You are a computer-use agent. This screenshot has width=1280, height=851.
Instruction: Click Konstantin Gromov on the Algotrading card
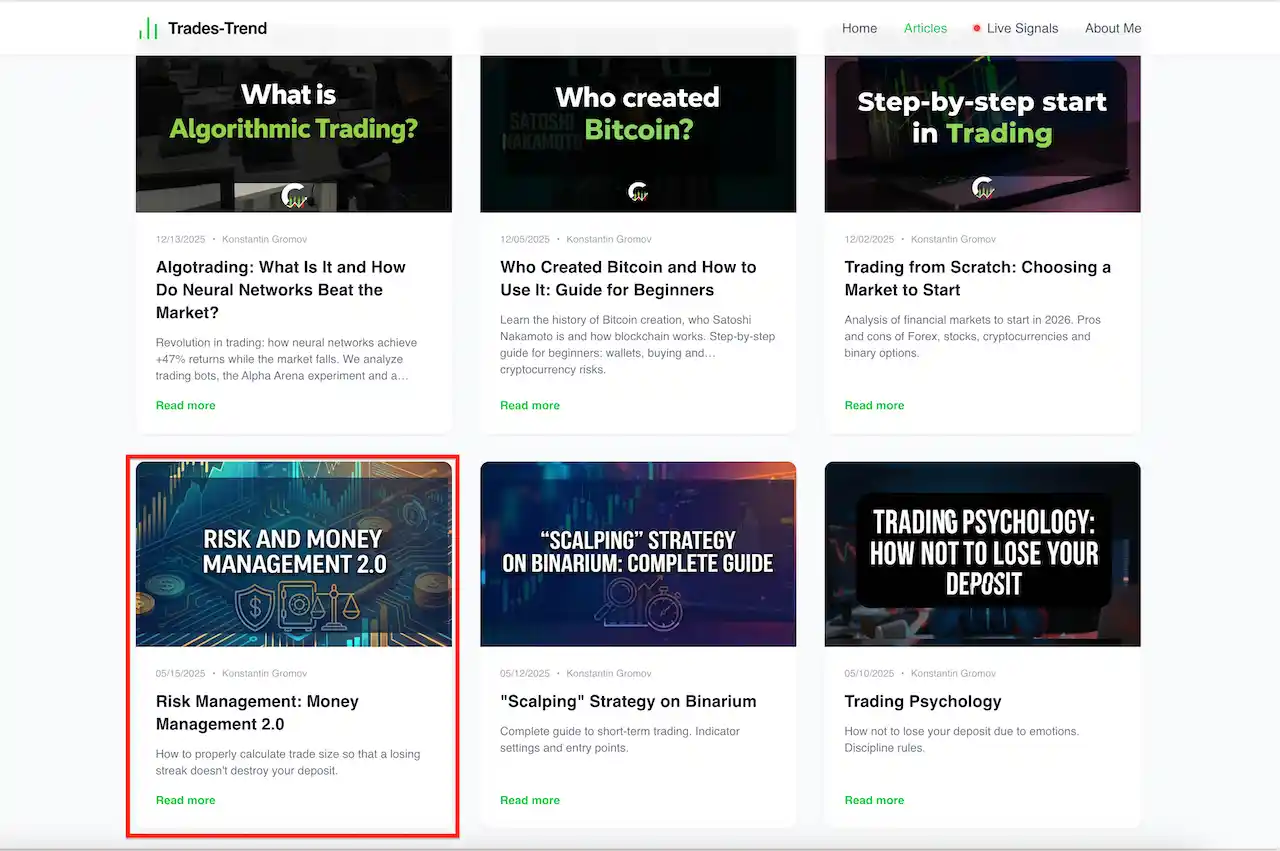[x=264, y=239]
